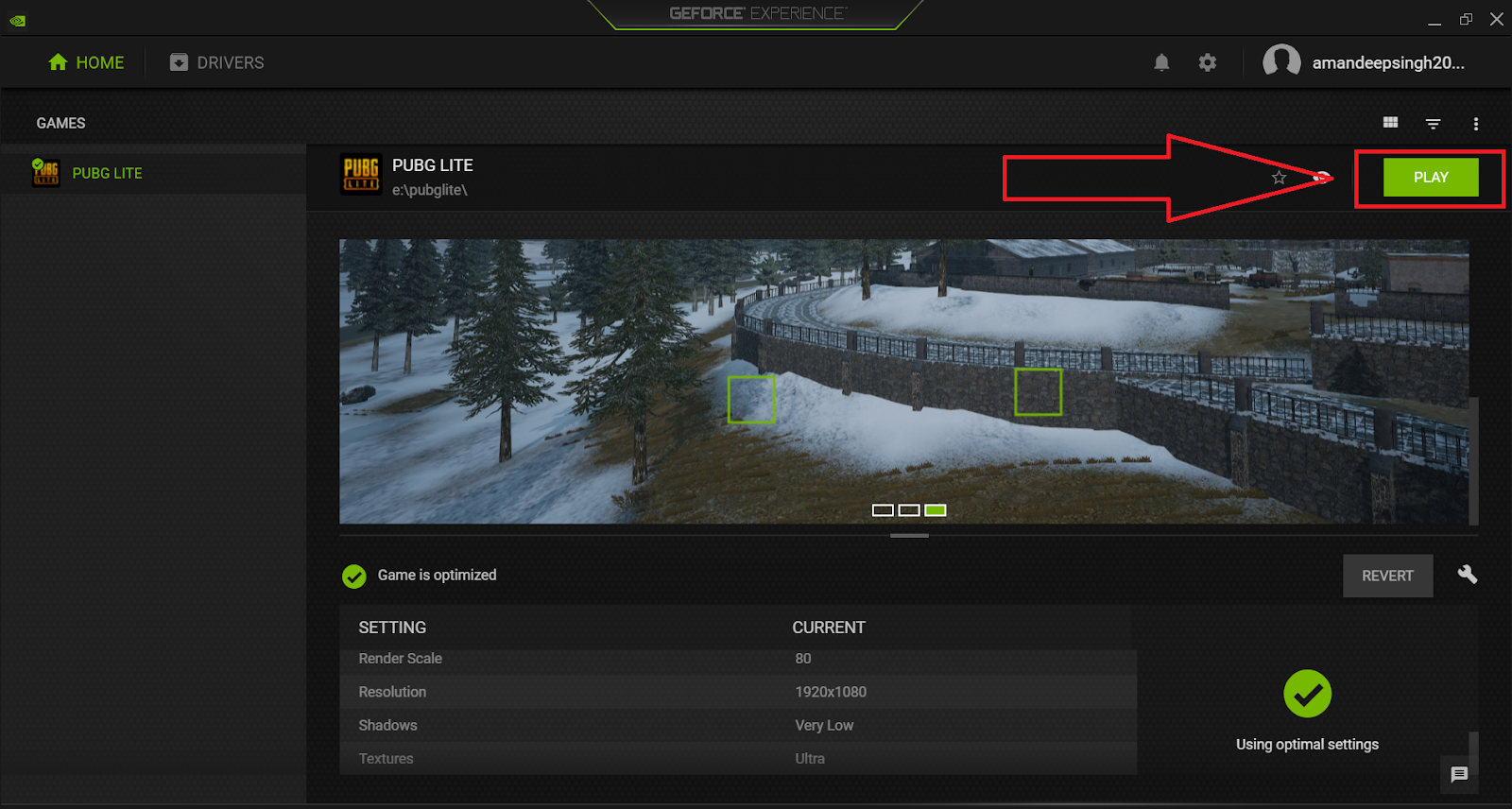Open the notifications bell

click(1161, 62)
